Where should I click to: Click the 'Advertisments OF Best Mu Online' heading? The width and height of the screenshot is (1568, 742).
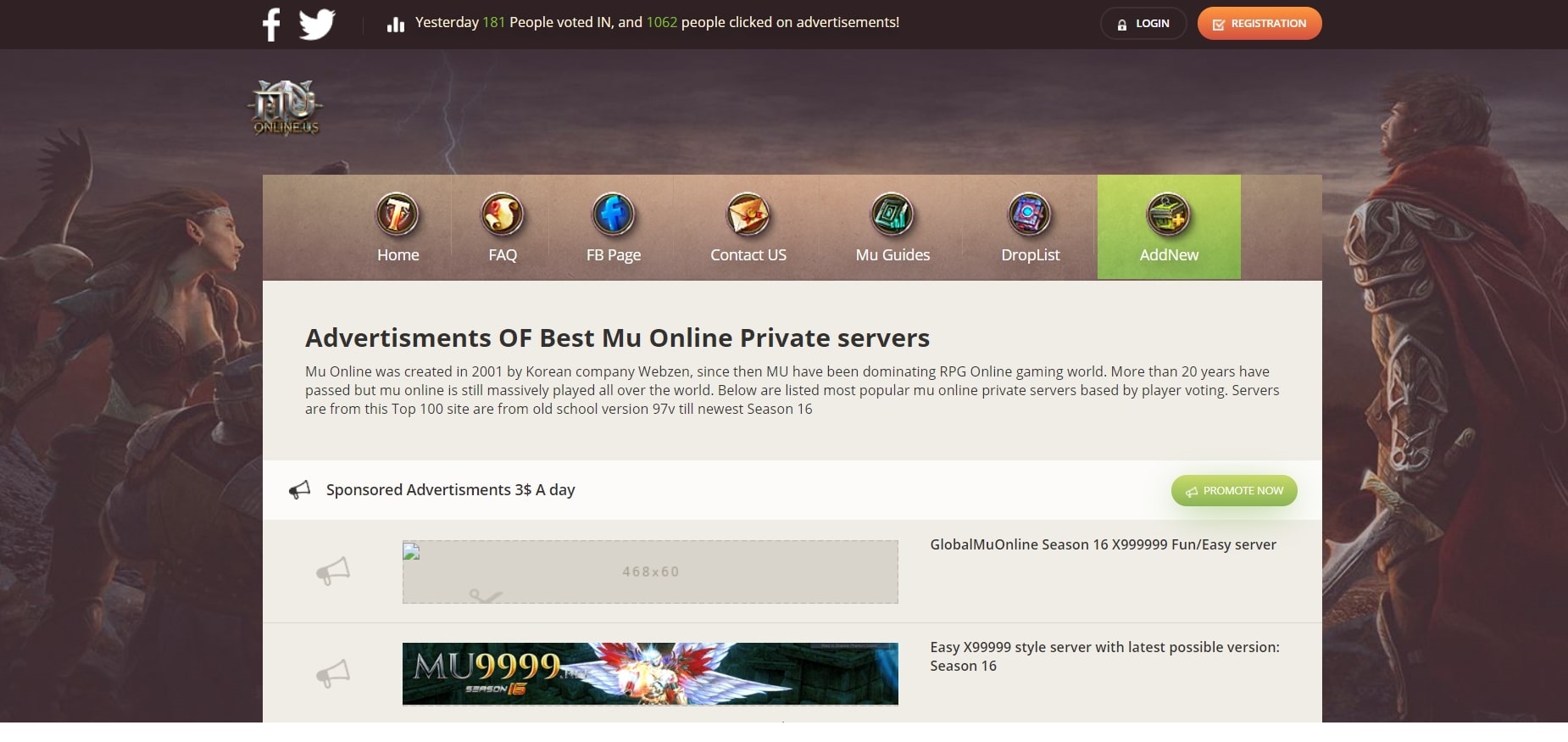point(617,338)
